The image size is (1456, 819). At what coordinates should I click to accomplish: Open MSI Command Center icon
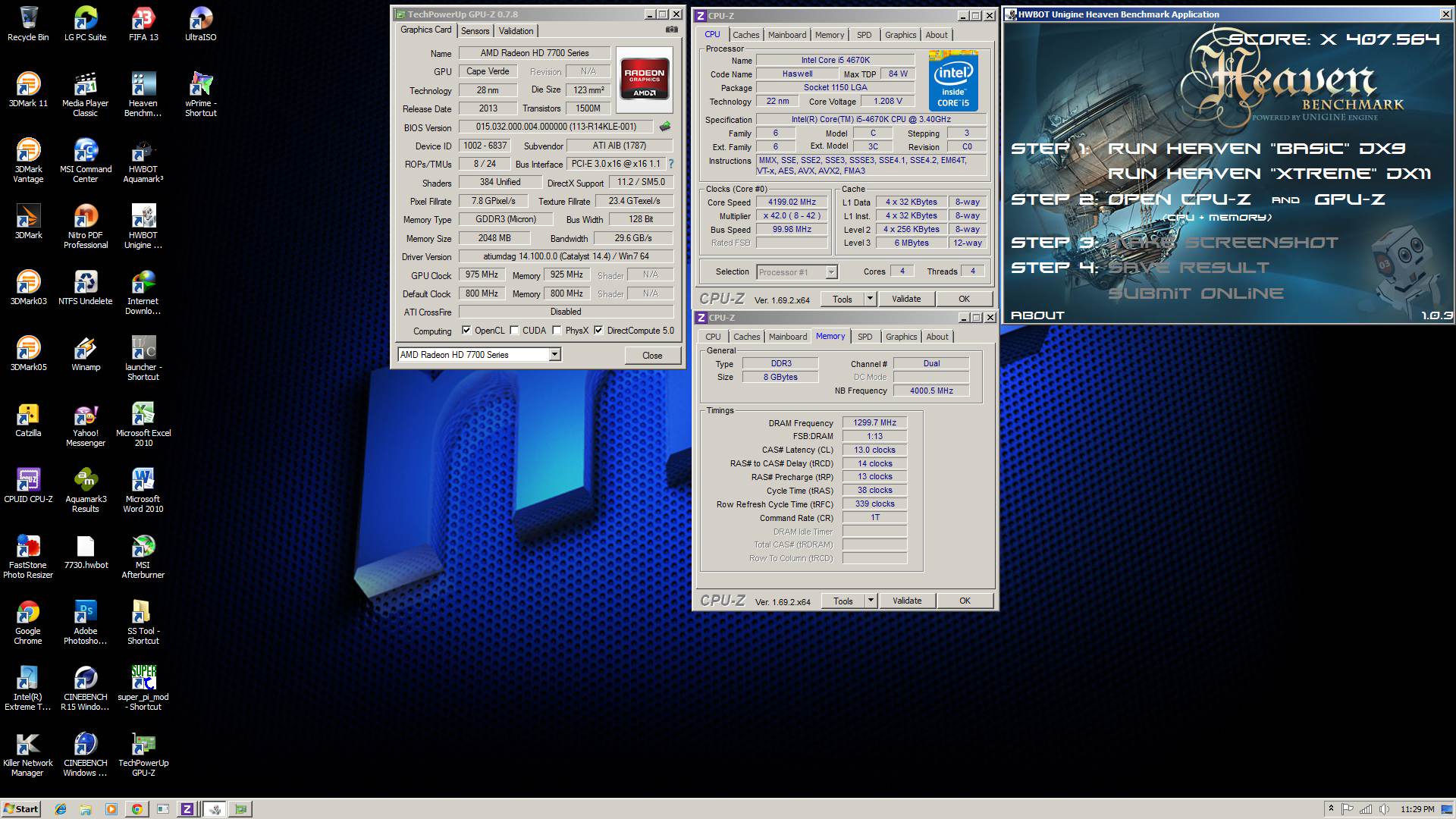(x=86, y=160)
